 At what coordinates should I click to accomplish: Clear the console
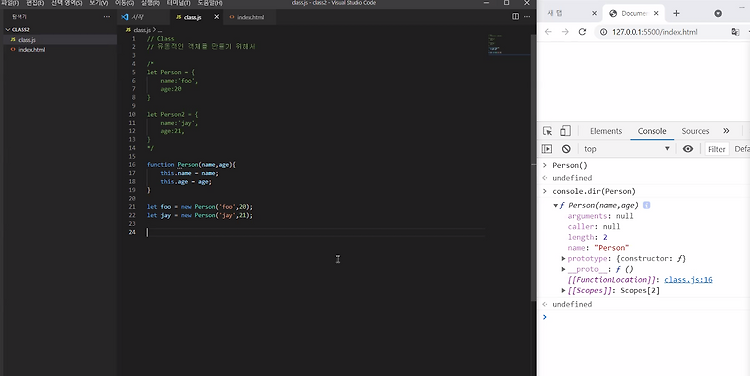[x=566, y=149]
